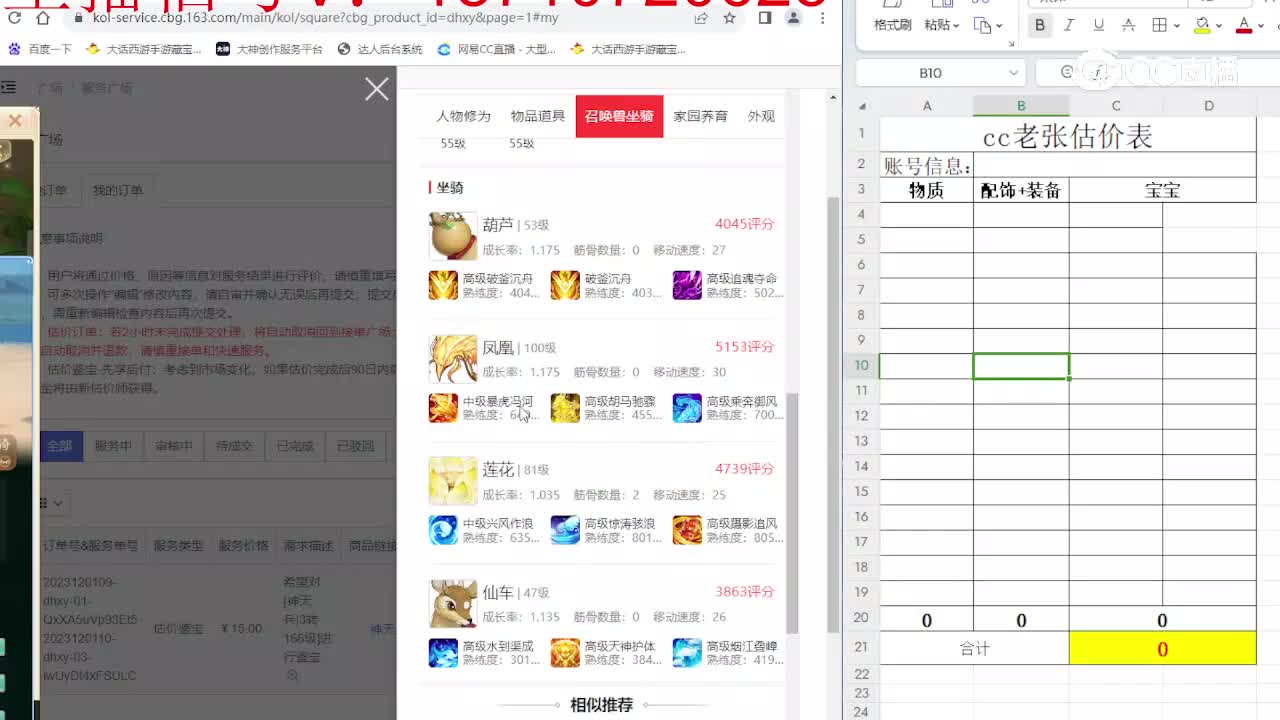1280x720 pixels.
Task: Click 仙车's 高级水到渠成 skill icon
Action: pos(443,652)
